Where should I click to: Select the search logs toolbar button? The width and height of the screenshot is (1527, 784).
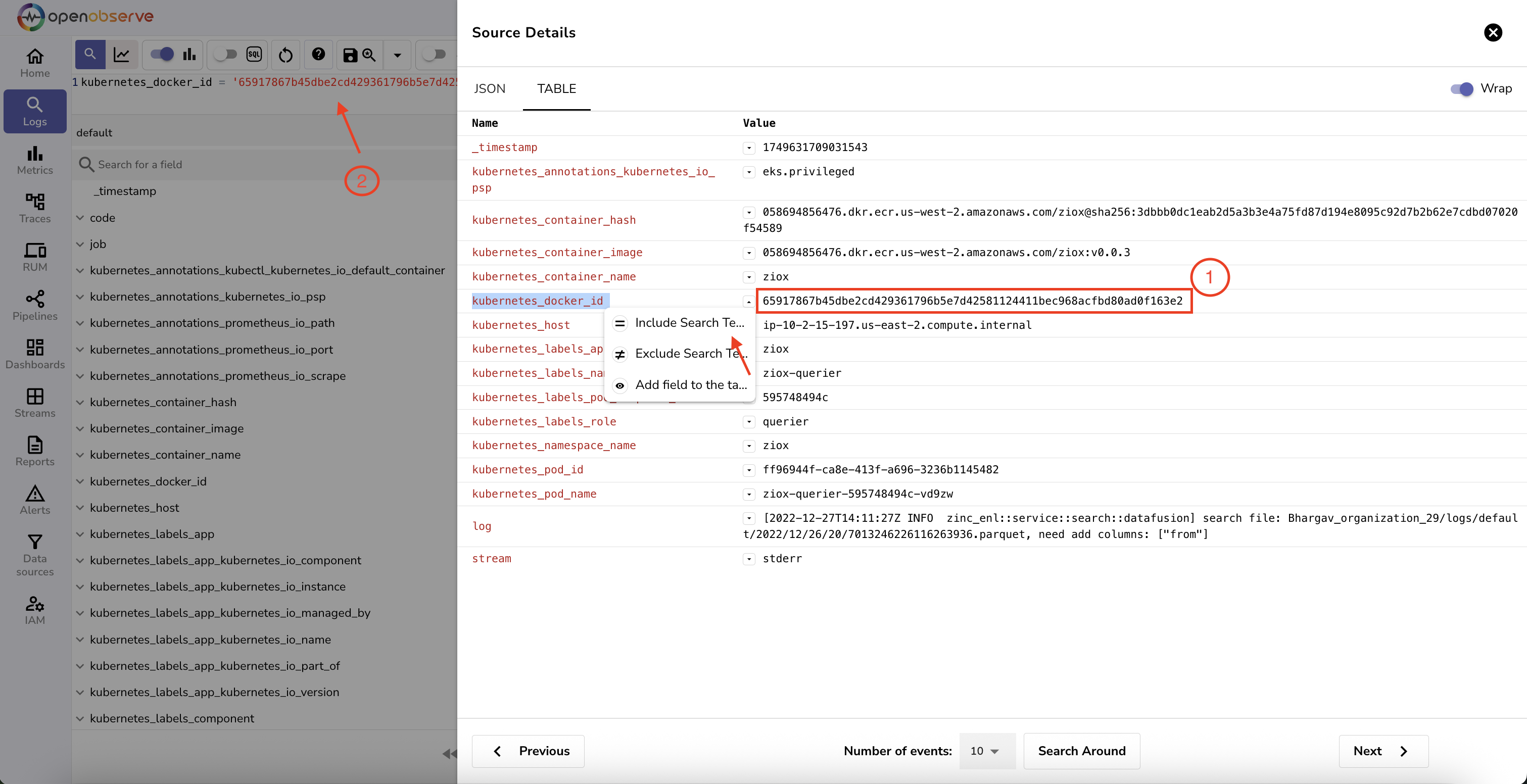90,55
